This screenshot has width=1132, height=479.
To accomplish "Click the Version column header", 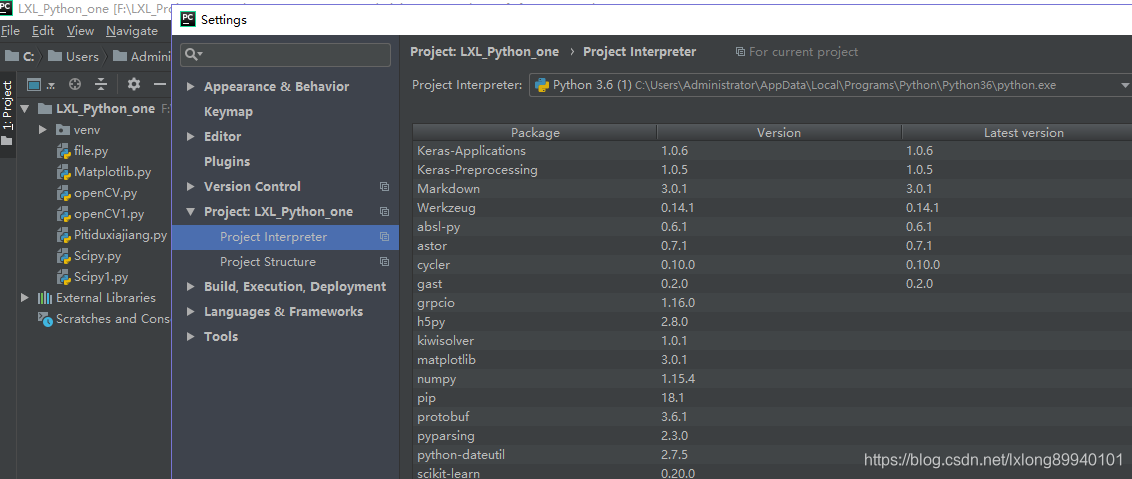I will coord(779,132).
